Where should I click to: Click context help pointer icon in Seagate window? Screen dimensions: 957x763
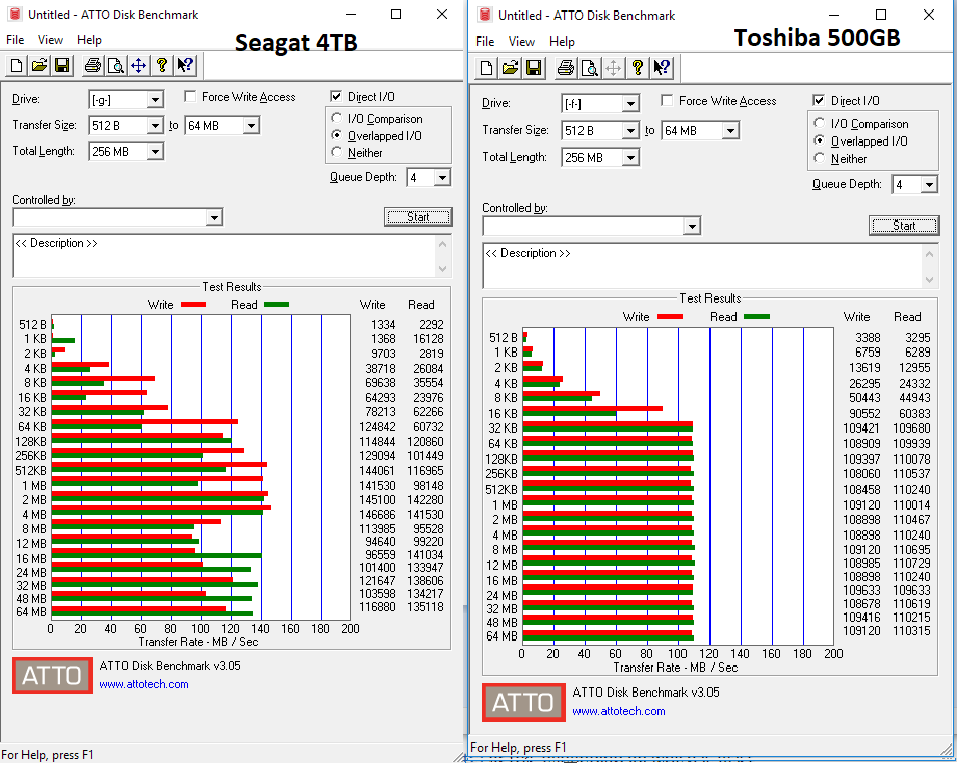185,65
